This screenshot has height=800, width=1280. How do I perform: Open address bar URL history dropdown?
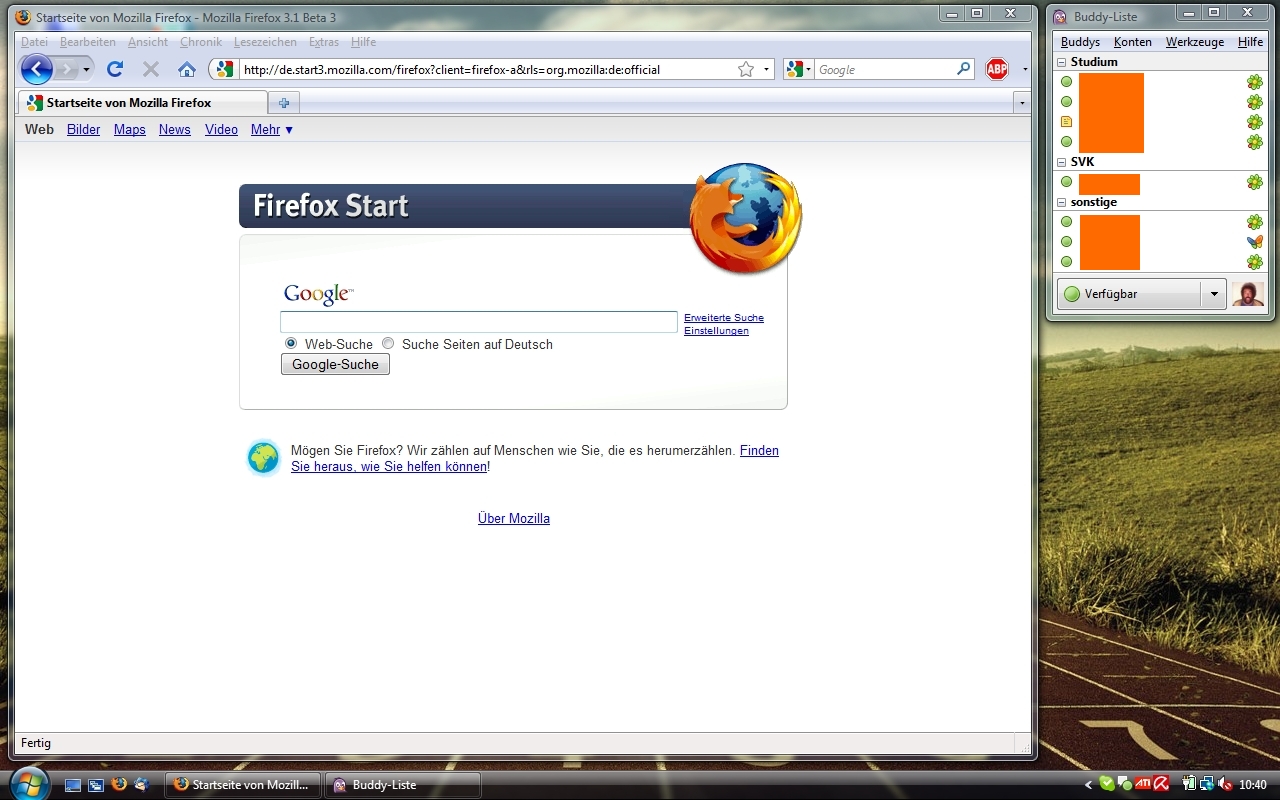(767, 70)
